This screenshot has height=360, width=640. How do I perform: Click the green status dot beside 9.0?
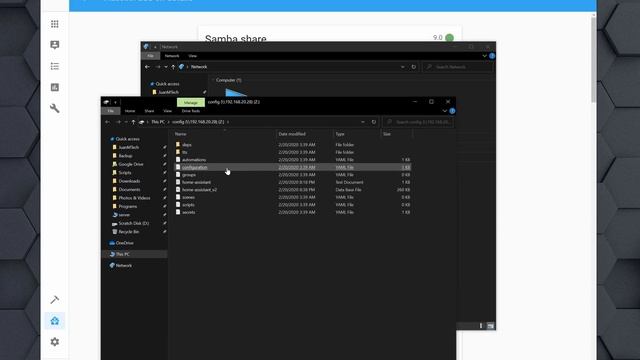449,38
